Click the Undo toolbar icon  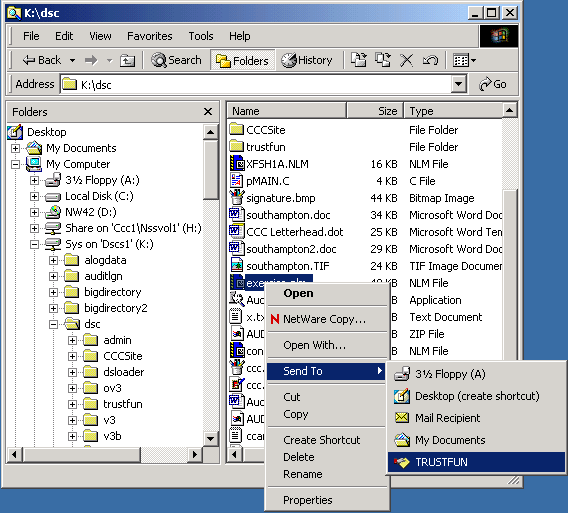430,60
